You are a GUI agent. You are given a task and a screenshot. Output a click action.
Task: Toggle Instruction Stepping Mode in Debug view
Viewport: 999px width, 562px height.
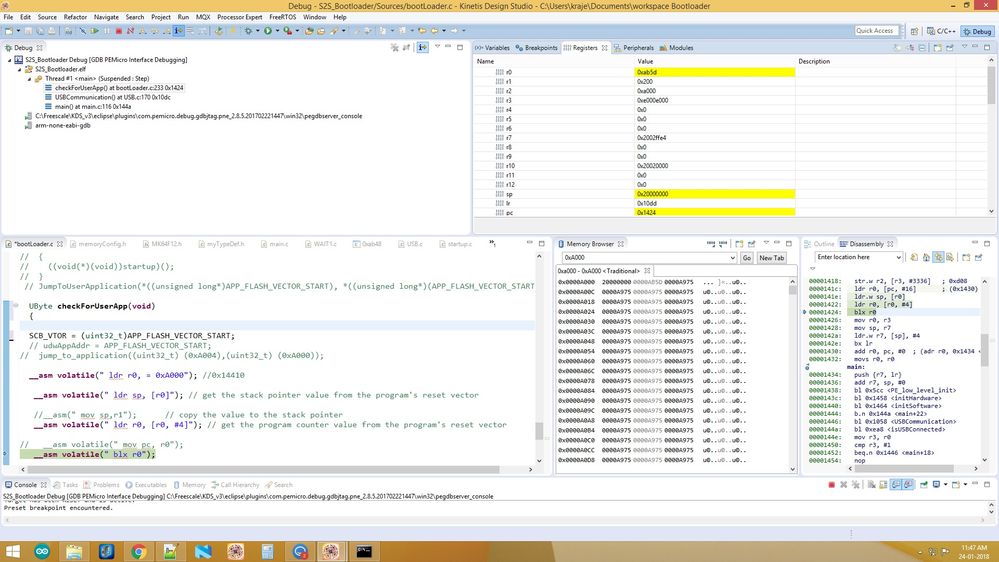pos(422,48)
